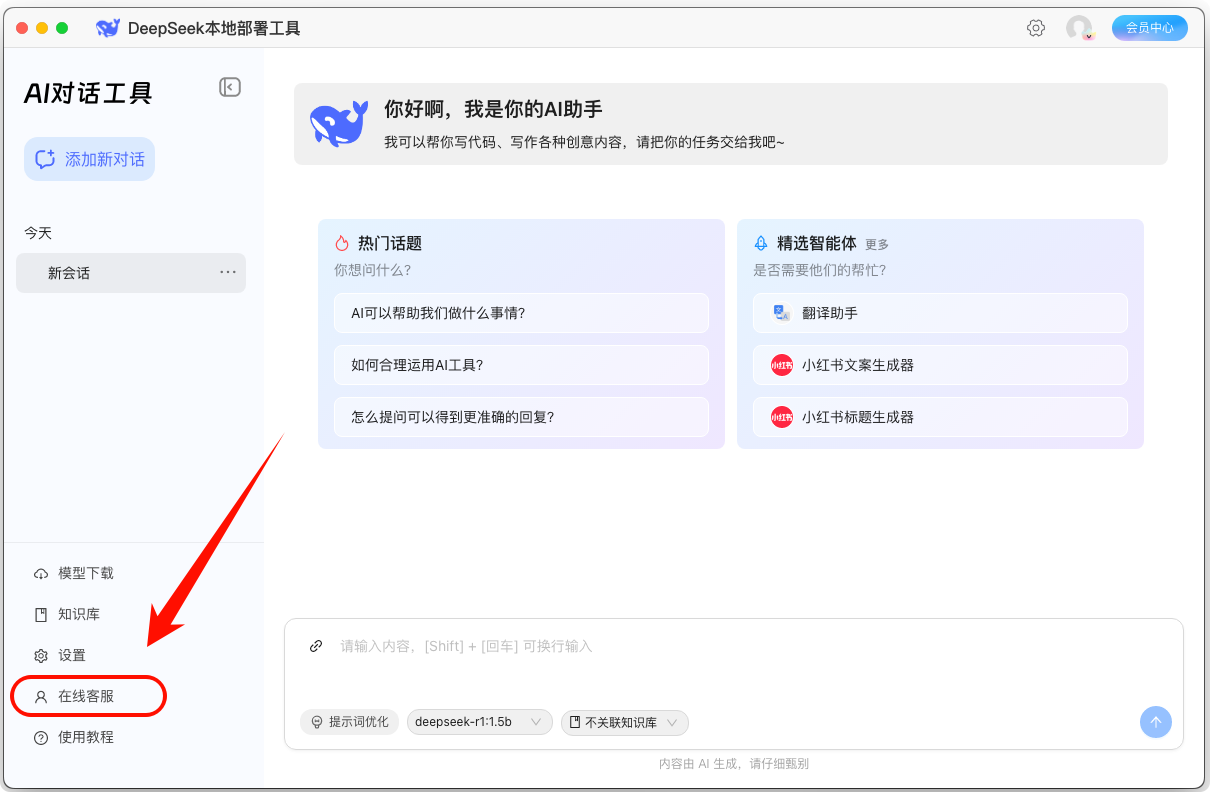Viewport: 1210px width, 792px height.
Task: Click the flame icon by 热门话题
Action: point(342,243)
